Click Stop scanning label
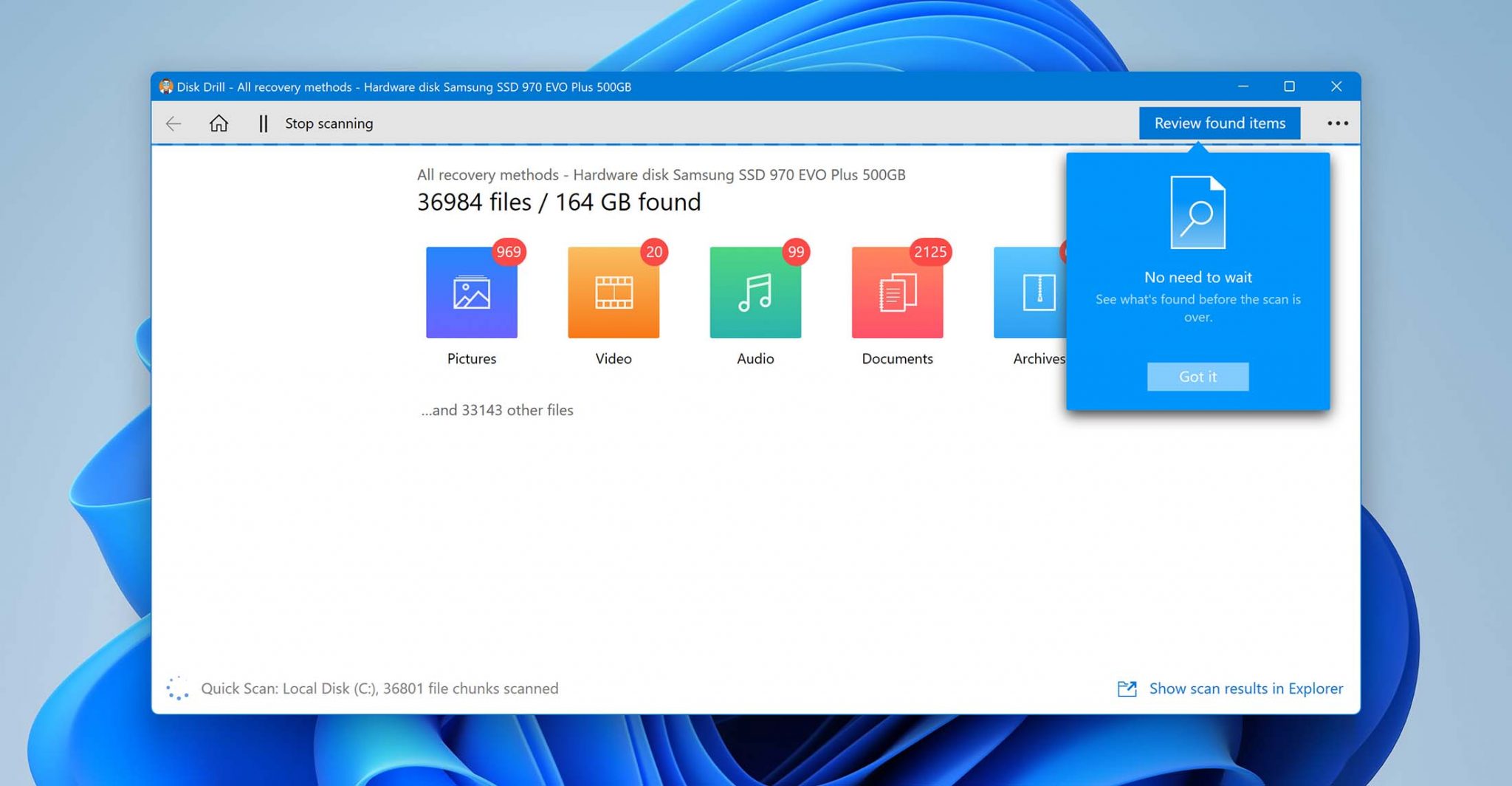This screenshot has height=786, width=1512. point(329,123)
